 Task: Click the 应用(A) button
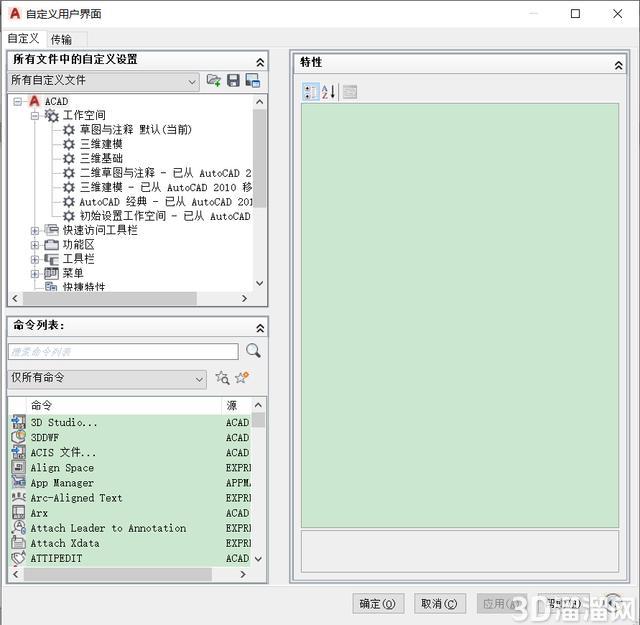click(x=502, y=603)
